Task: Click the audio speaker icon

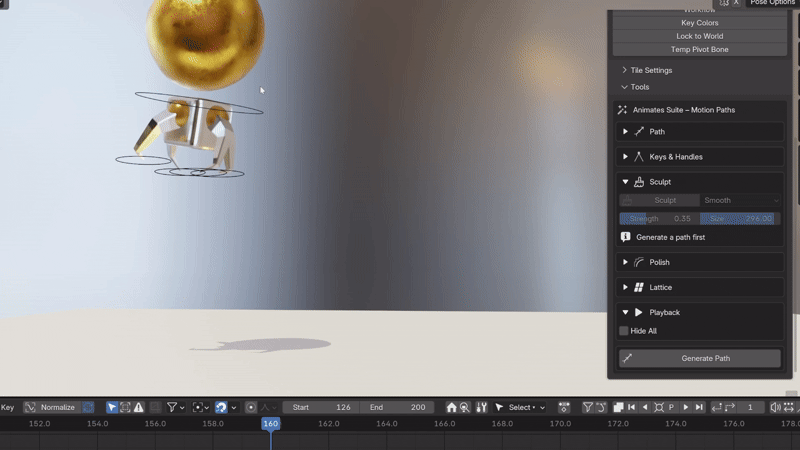Action: click(775, 407)
